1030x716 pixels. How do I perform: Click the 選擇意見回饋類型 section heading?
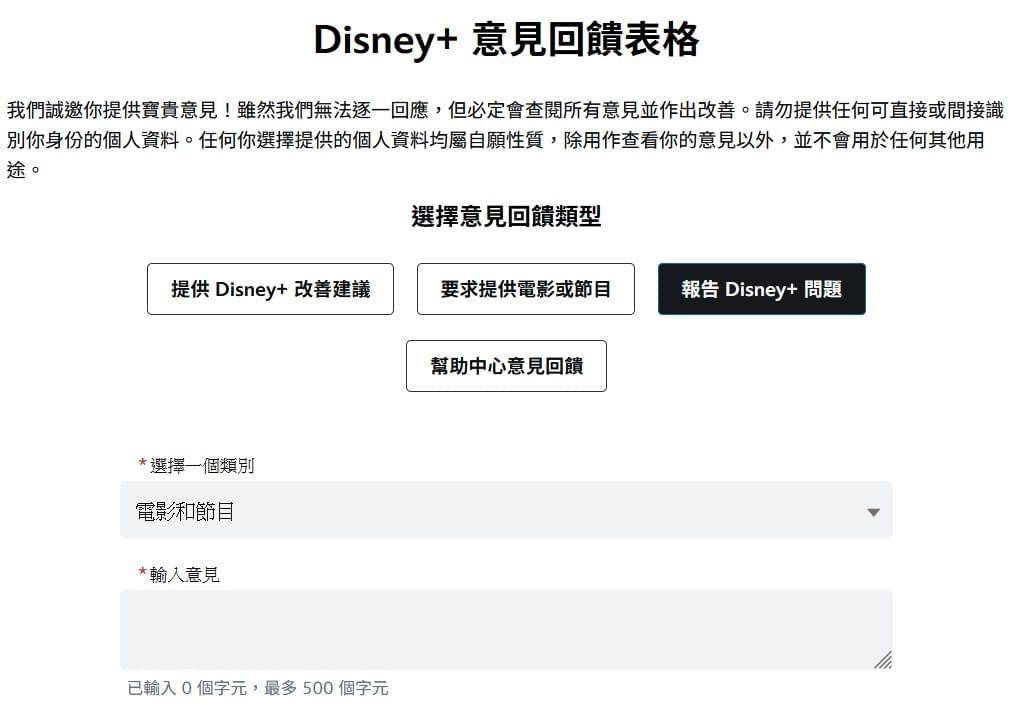pos(506,216)
